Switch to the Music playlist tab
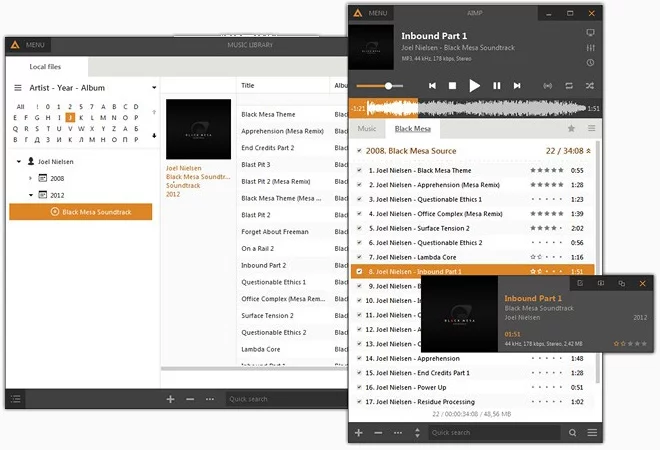The width and height of the screenshot is (660, 450). click(367, 129)
